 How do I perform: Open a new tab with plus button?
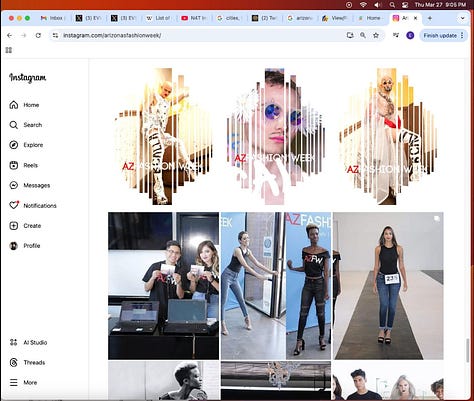(430, 18)
